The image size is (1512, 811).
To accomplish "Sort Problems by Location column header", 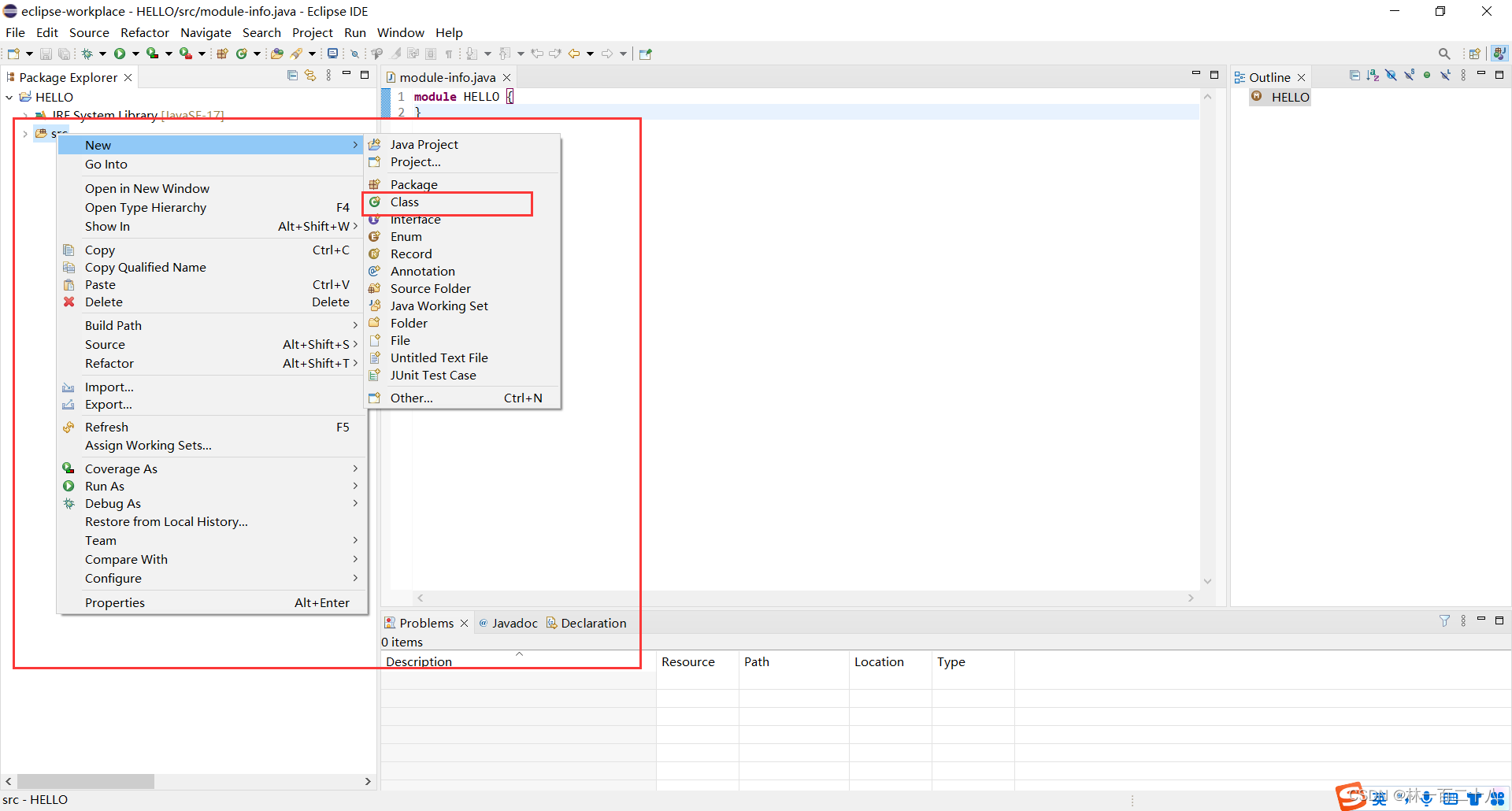I will pyautogui.click(x=890, y=661).
